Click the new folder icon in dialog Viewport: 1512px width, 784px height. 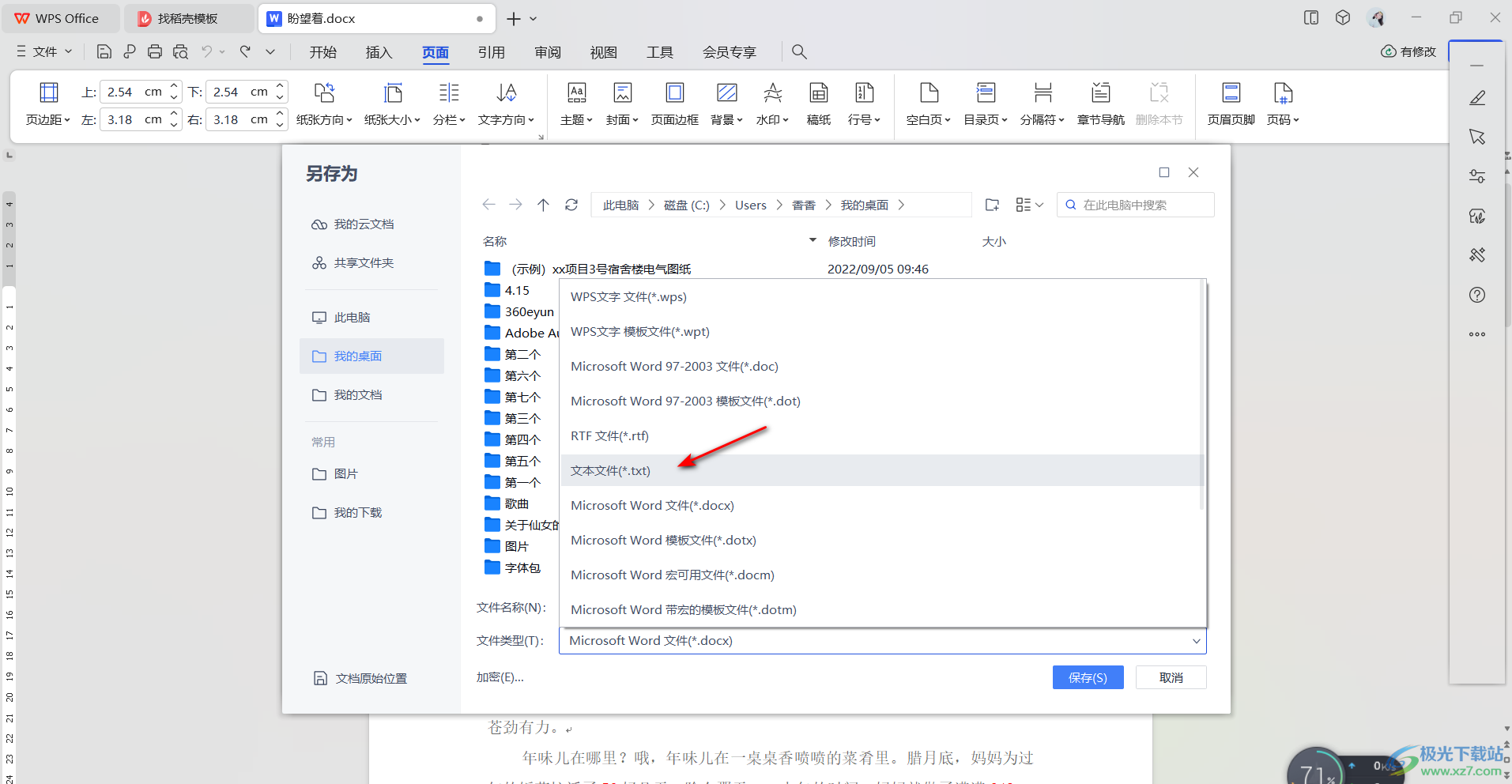[x=992, y=205]
